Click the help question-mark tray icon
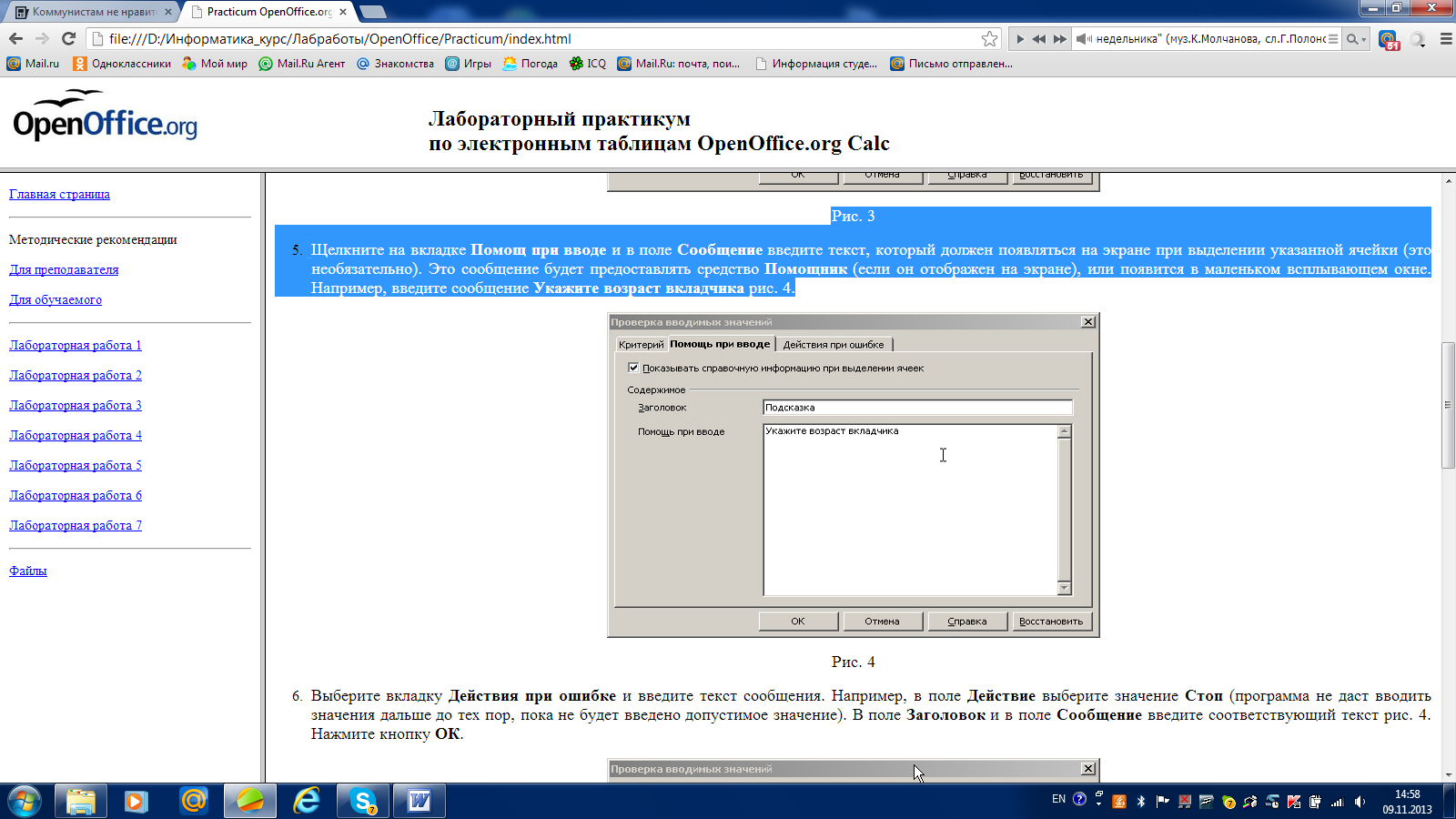Image resolution: width=1456 pixels, height=819 pixels. (x=1079, y=799)
